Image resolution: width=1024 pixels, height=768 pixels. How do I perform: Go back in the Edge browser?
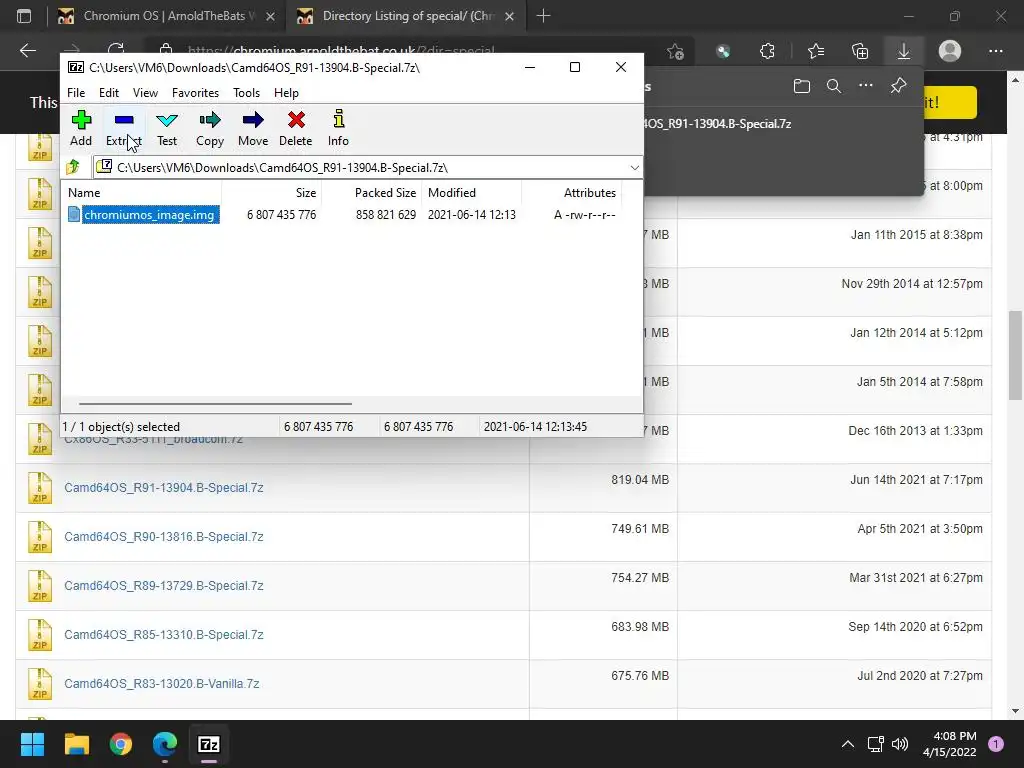click(x=27, y=50)
